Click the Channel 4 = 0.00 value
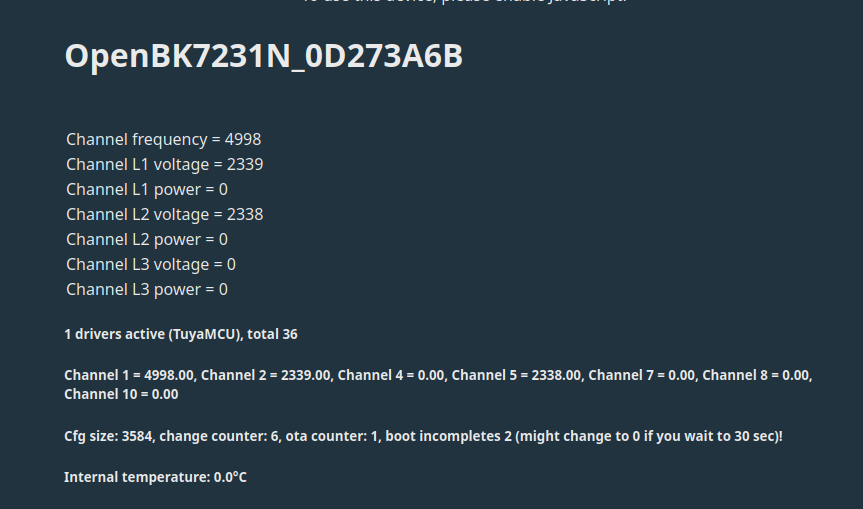Screen dimensions: 863x509 [x=391, y=375]
